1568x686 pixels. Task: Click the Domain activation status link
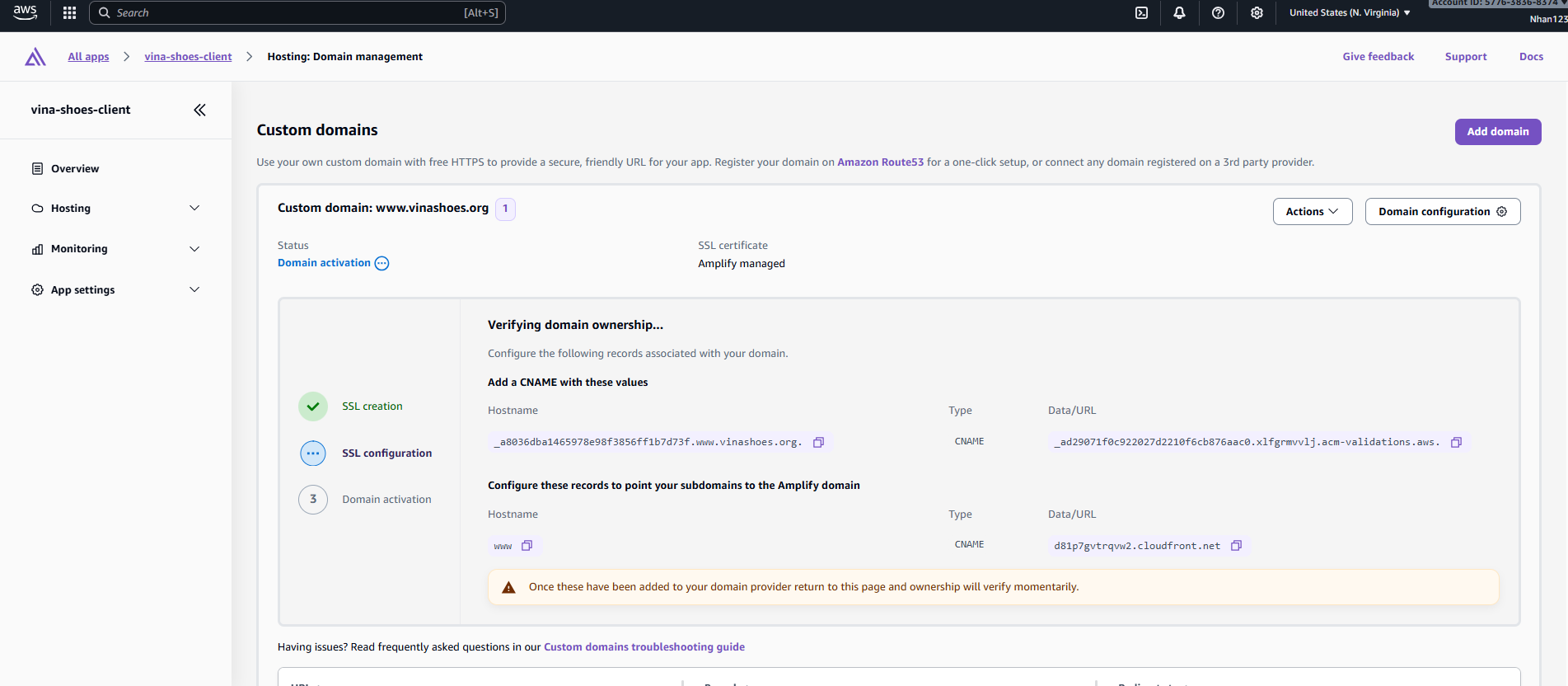(x=324, y=263)
